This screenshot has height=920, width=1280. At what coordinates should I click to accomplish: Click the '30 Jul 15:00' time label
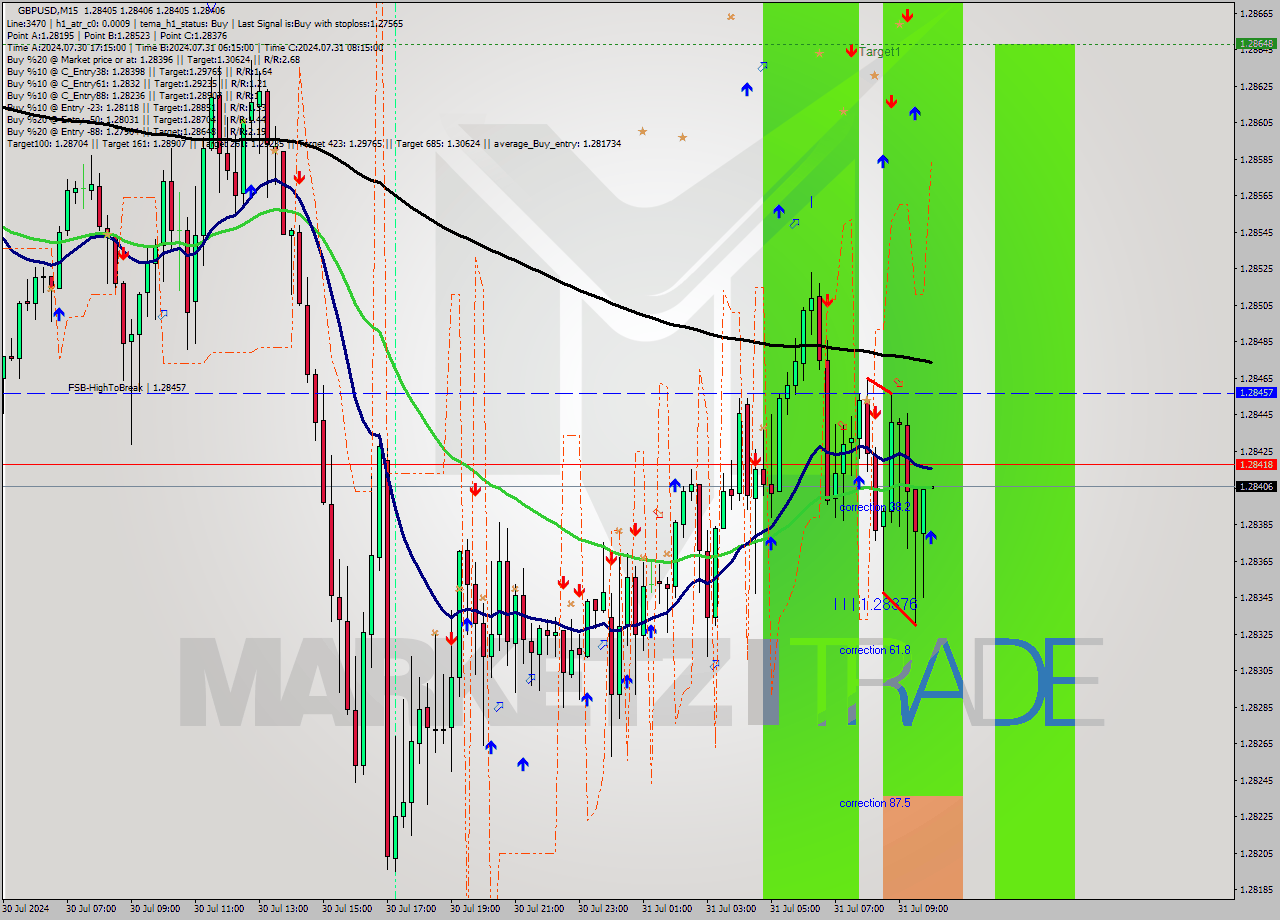(347, 909)
